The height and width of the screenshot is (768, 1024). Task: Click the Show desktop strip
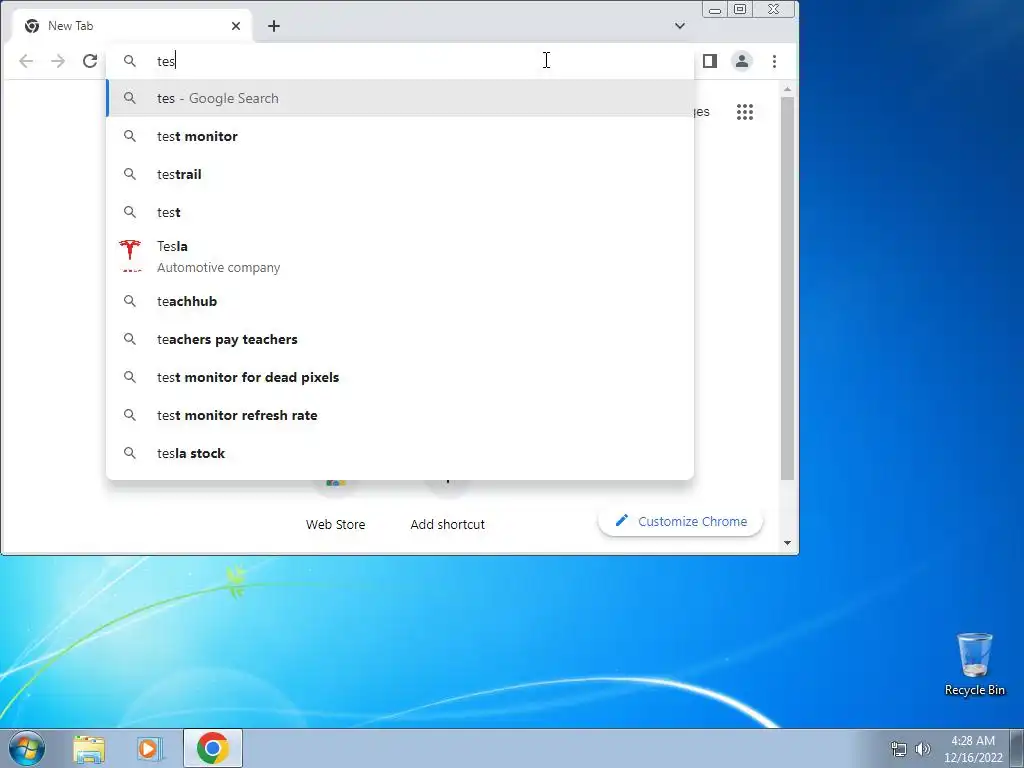pyautogui.click(x=1017, y=748)
